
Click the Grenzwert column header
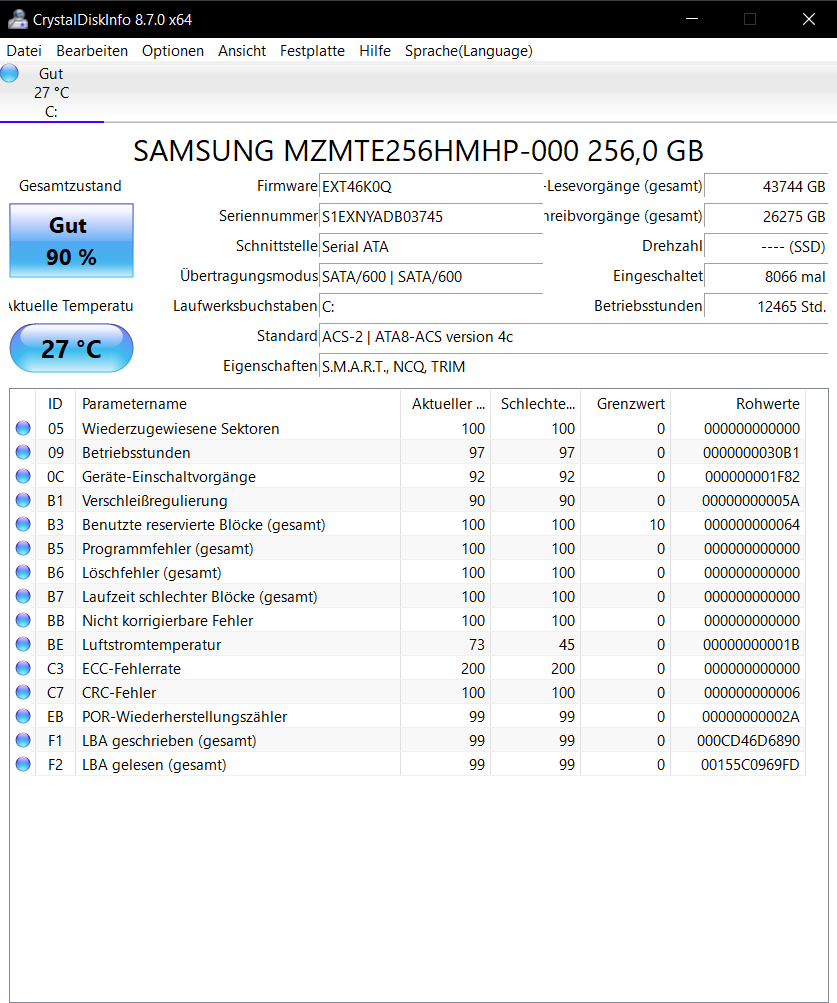pos(626,404)
